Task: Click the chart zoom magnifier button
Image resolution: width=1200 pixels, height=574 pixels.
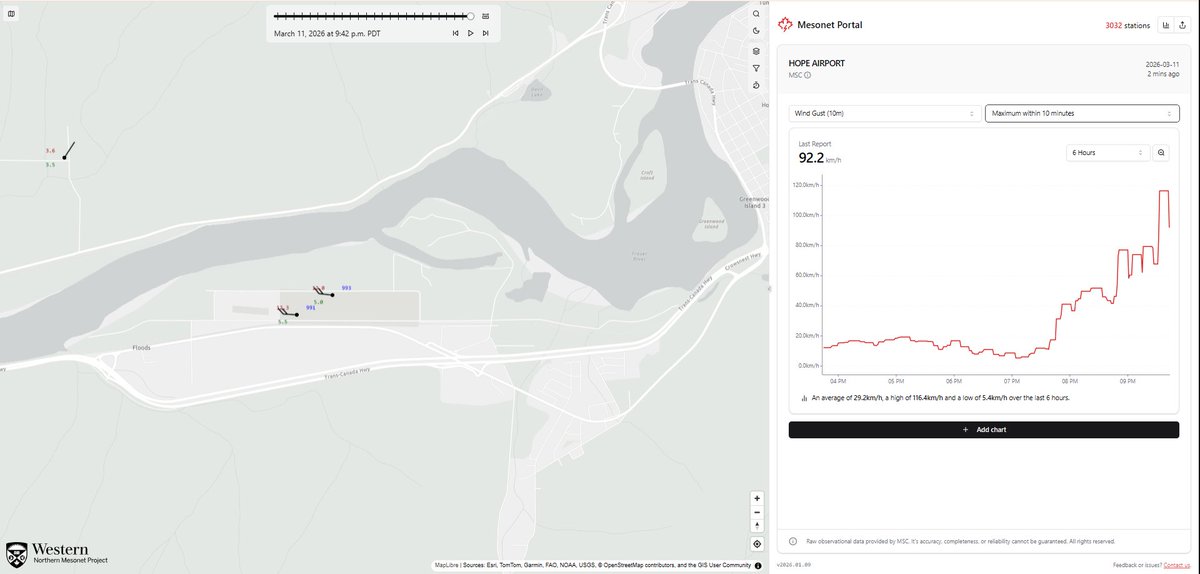Action: tap(1161, 153)
